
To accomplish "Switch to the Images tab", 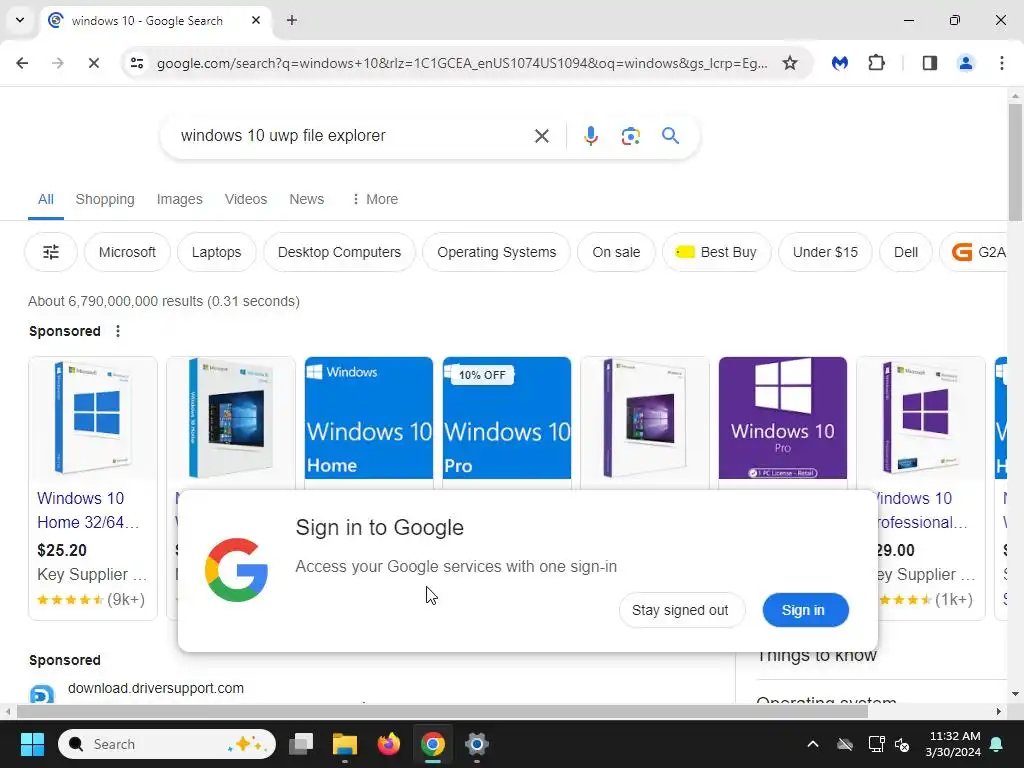I will (x=180, y=199).
